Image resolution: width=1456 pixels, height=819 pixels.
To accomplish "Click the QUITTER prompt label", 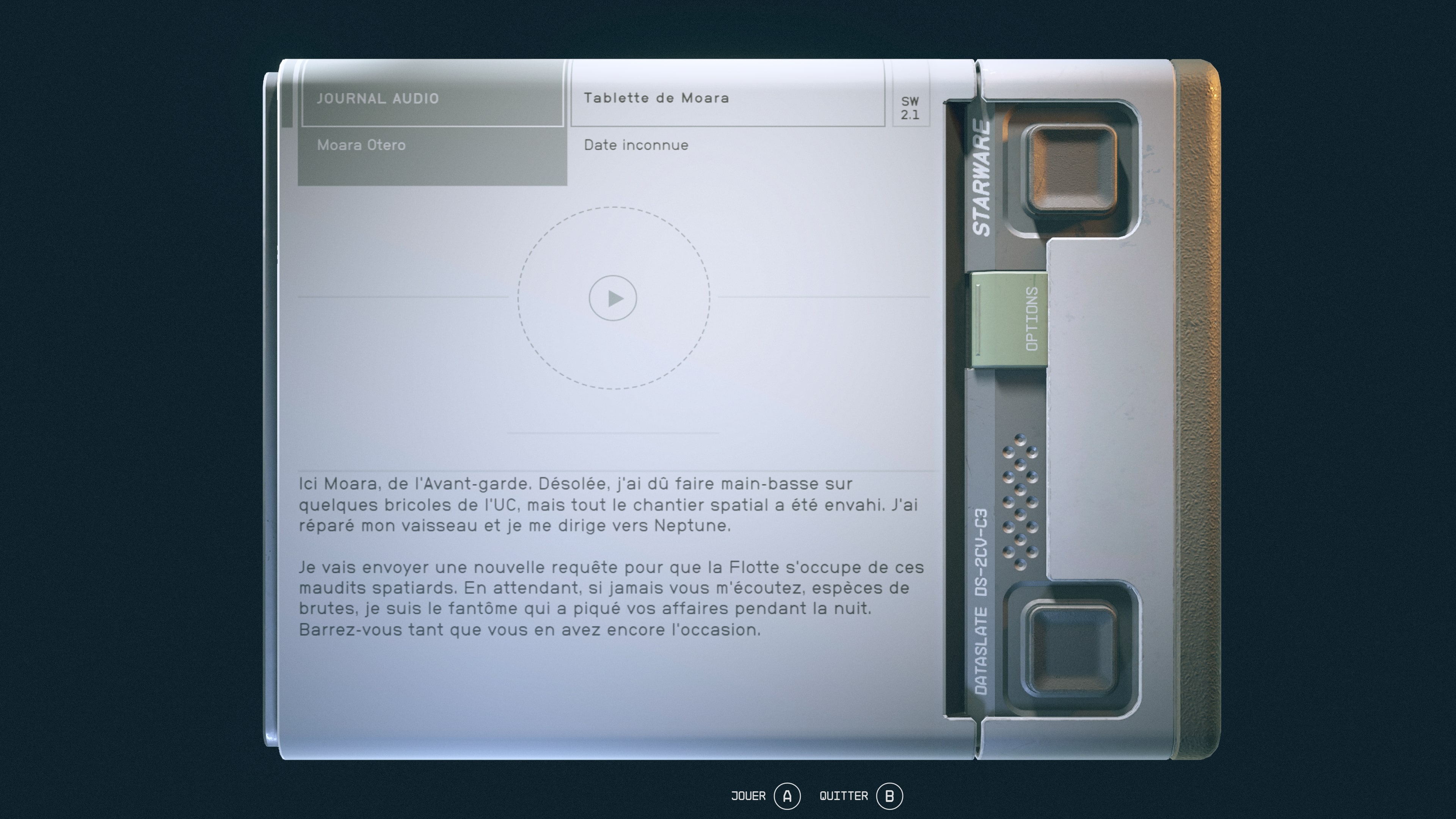I will [x=843, y=796].
